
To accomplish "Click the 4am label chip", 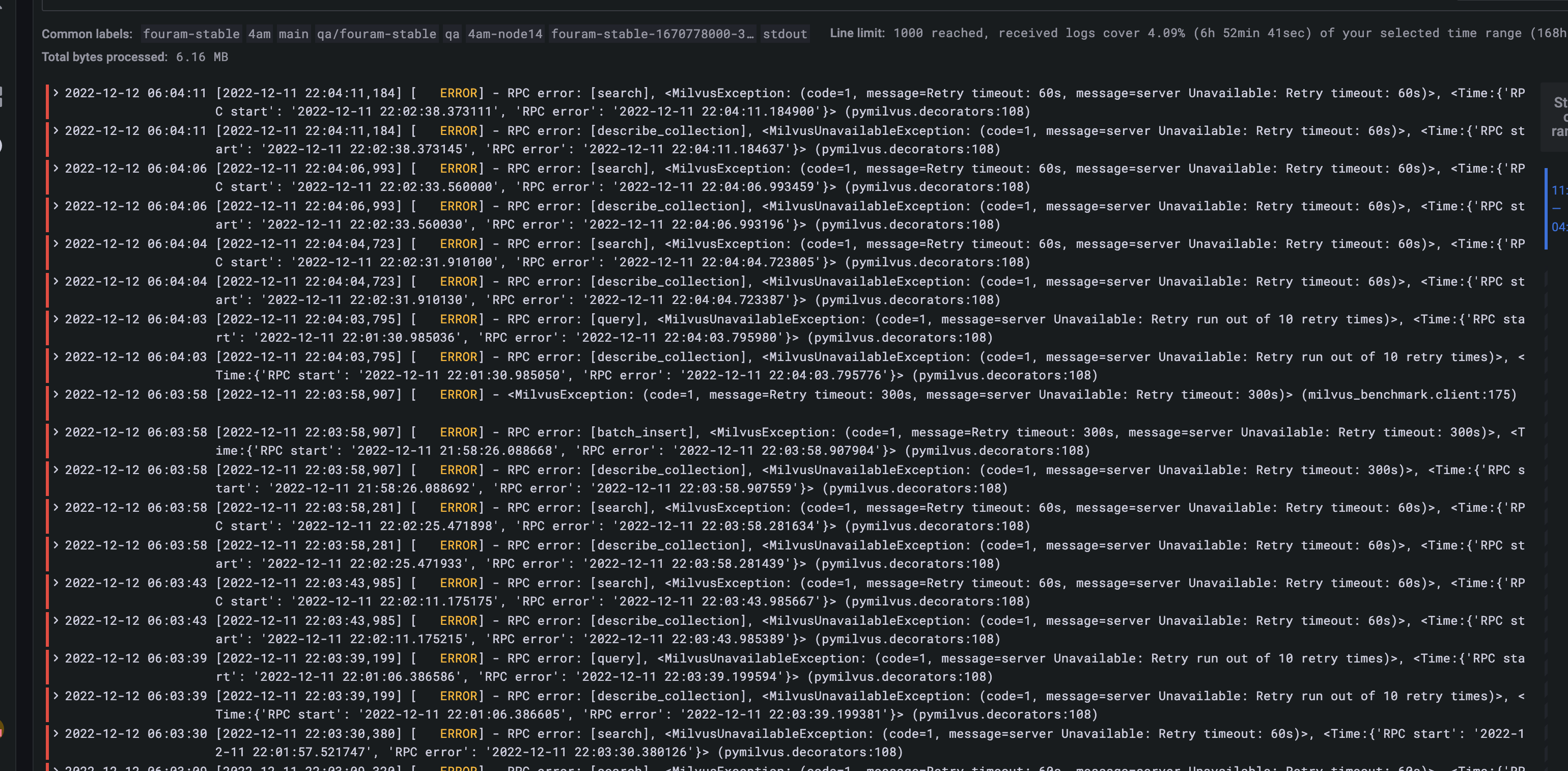I will (259, 34).
